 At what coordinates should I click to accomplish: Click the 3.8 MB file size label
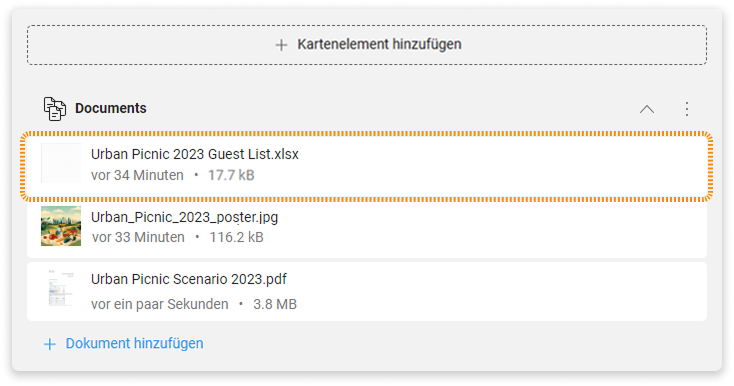[x=275, y=304]
